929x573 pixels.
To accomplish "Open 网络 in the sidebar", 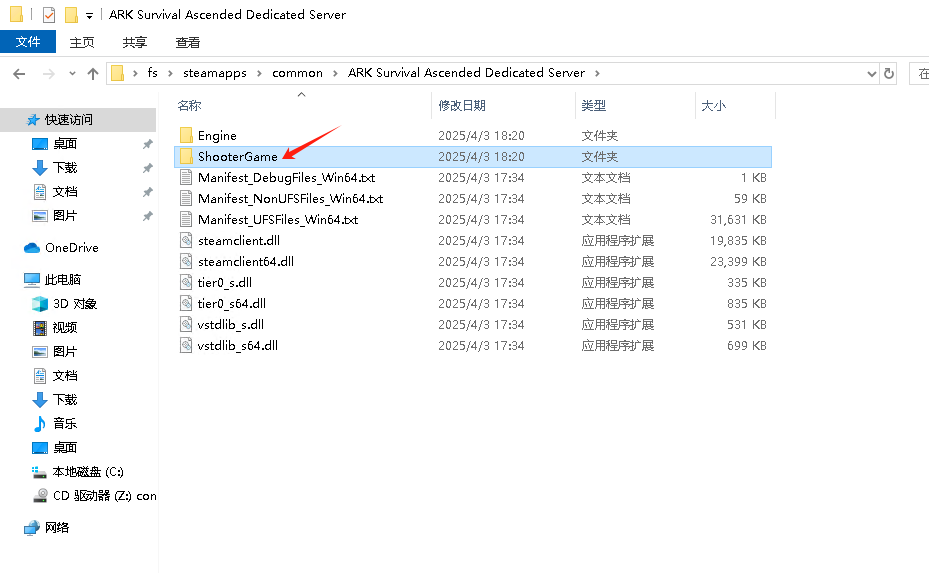I will point(46,527).
